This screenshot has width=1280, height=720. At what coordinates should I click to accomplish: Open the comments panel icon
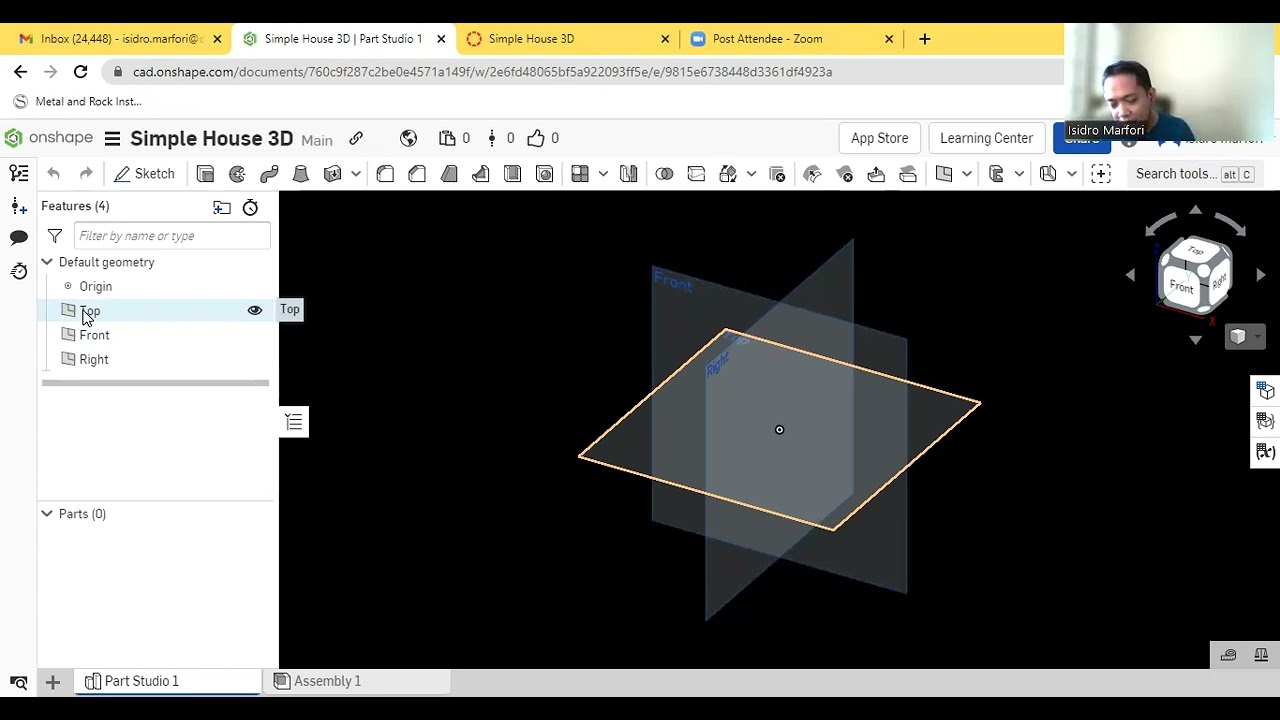(19, 238)
